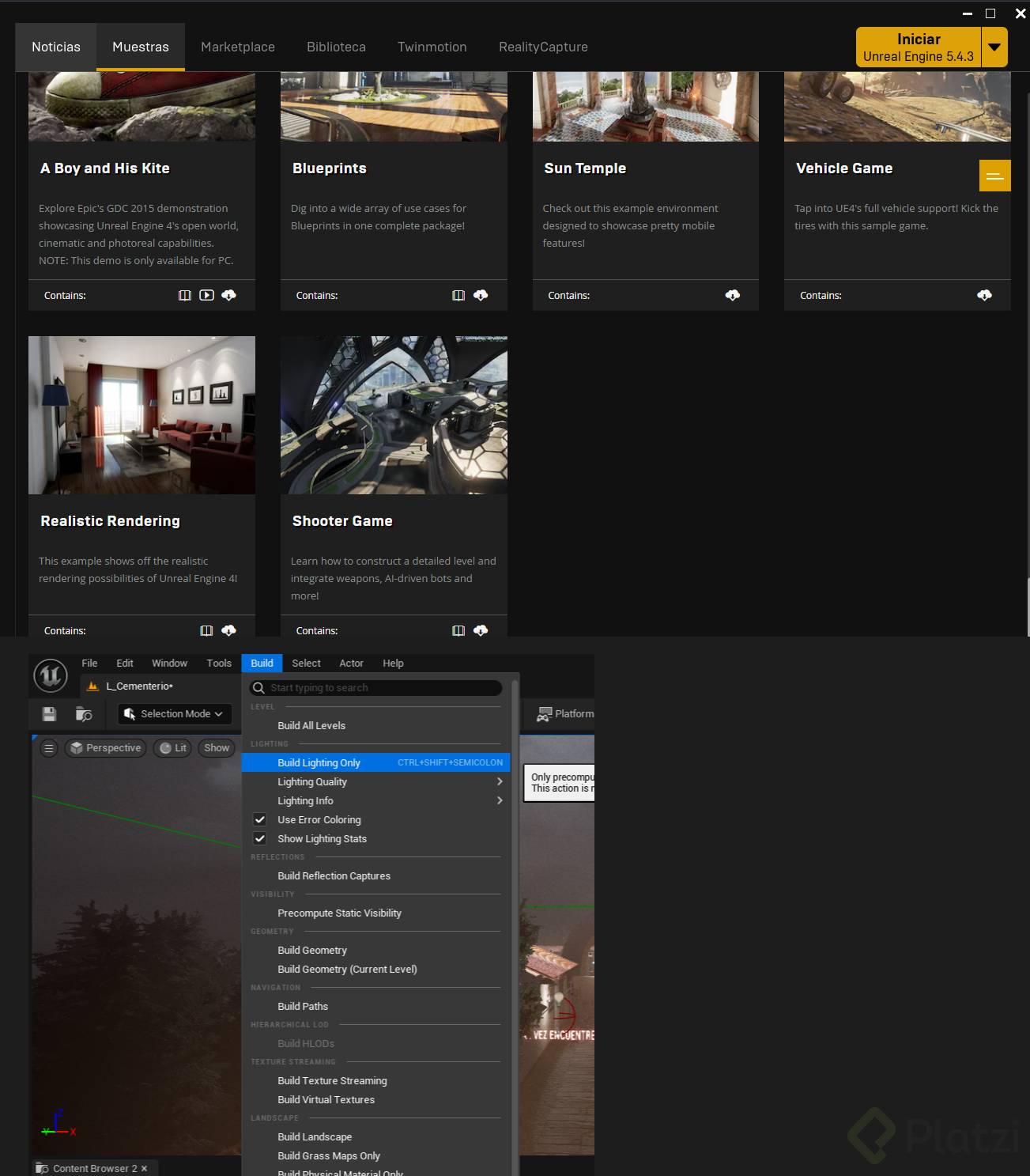Open the viewport options hamburger menu

[x=49, y=748]
